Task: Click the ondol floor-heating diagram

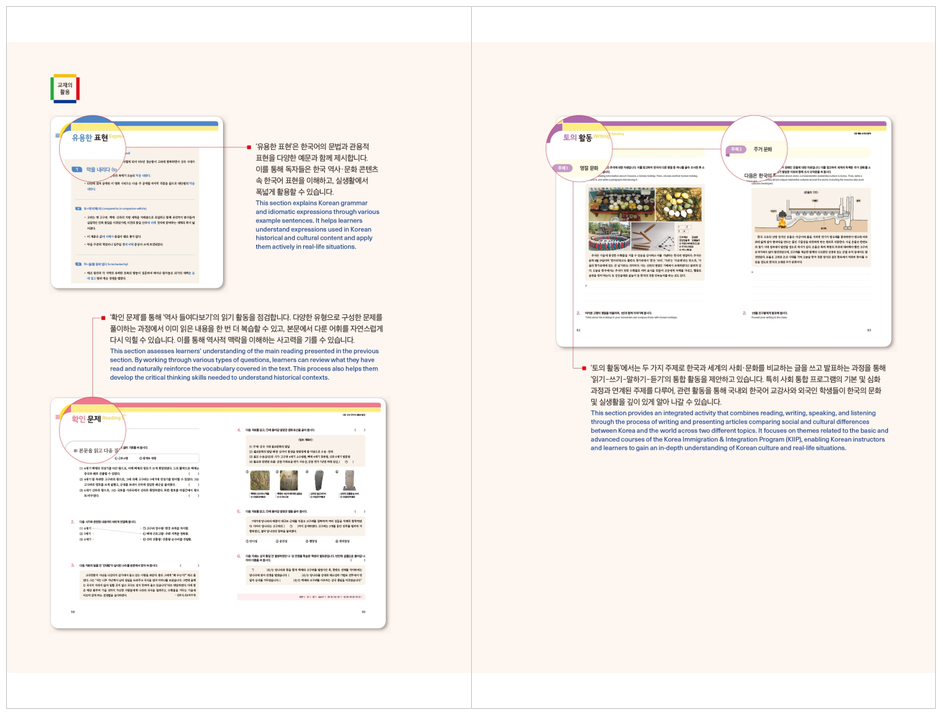Action: point(811,211)
